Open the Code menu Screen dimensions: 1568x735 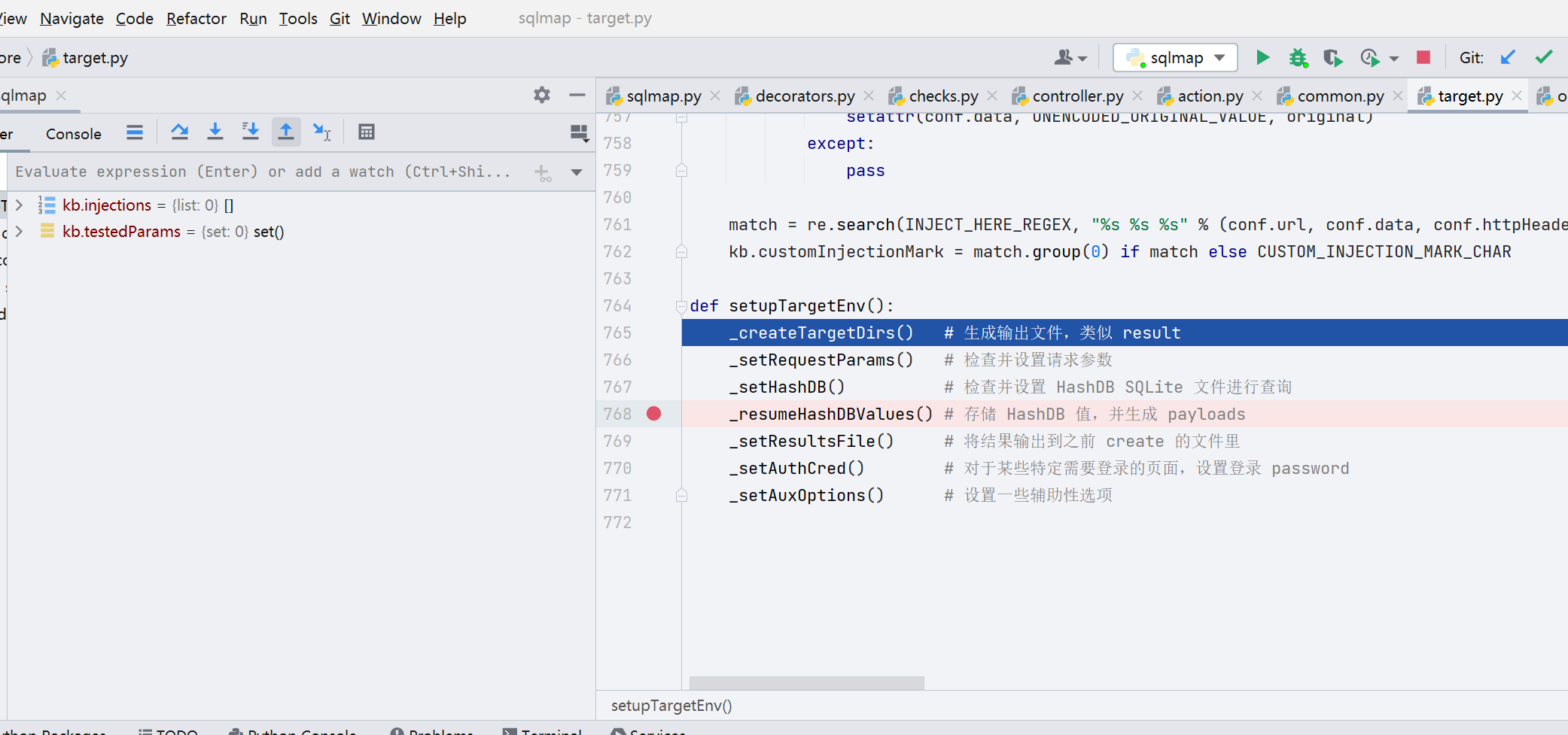click(x=135, y=18)
